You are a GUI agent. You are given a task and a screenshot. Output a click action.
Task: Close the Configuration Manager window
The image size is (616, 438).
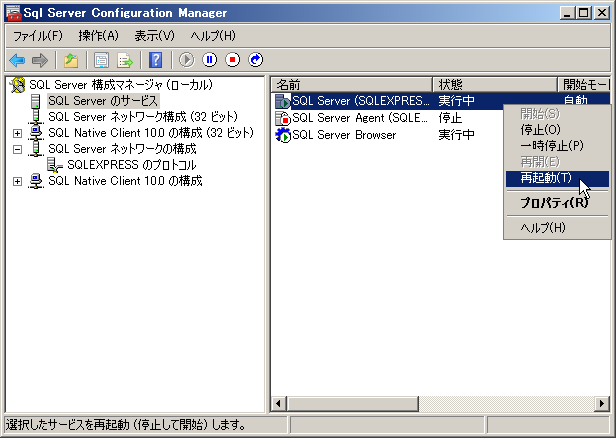(602, 13)
